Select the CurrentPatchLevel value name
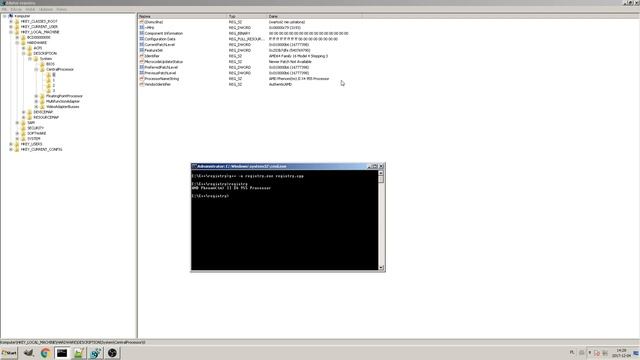Viewport: 640px width, 360px height. 160,44
